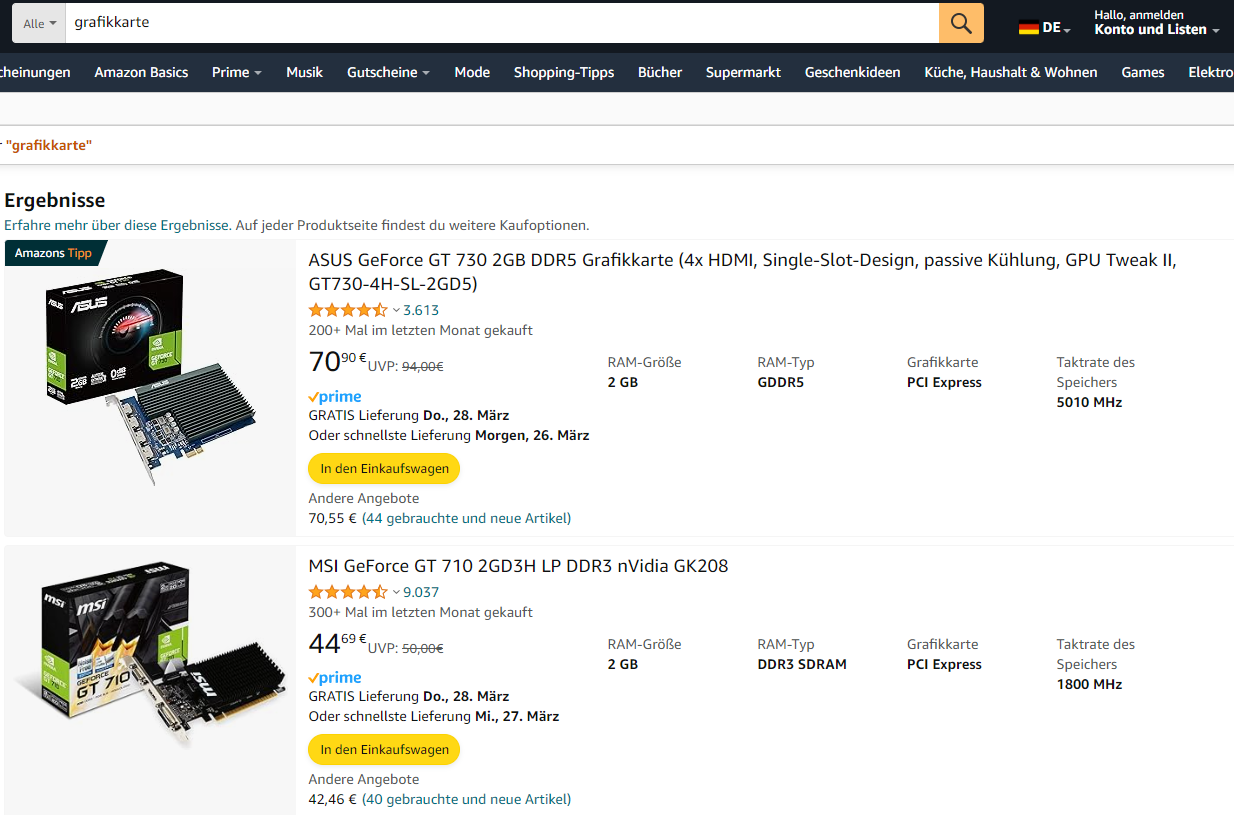Screen dimensions: 1234x815
Task: Open the German flag language selector
Action: [x=1044, y=28]
